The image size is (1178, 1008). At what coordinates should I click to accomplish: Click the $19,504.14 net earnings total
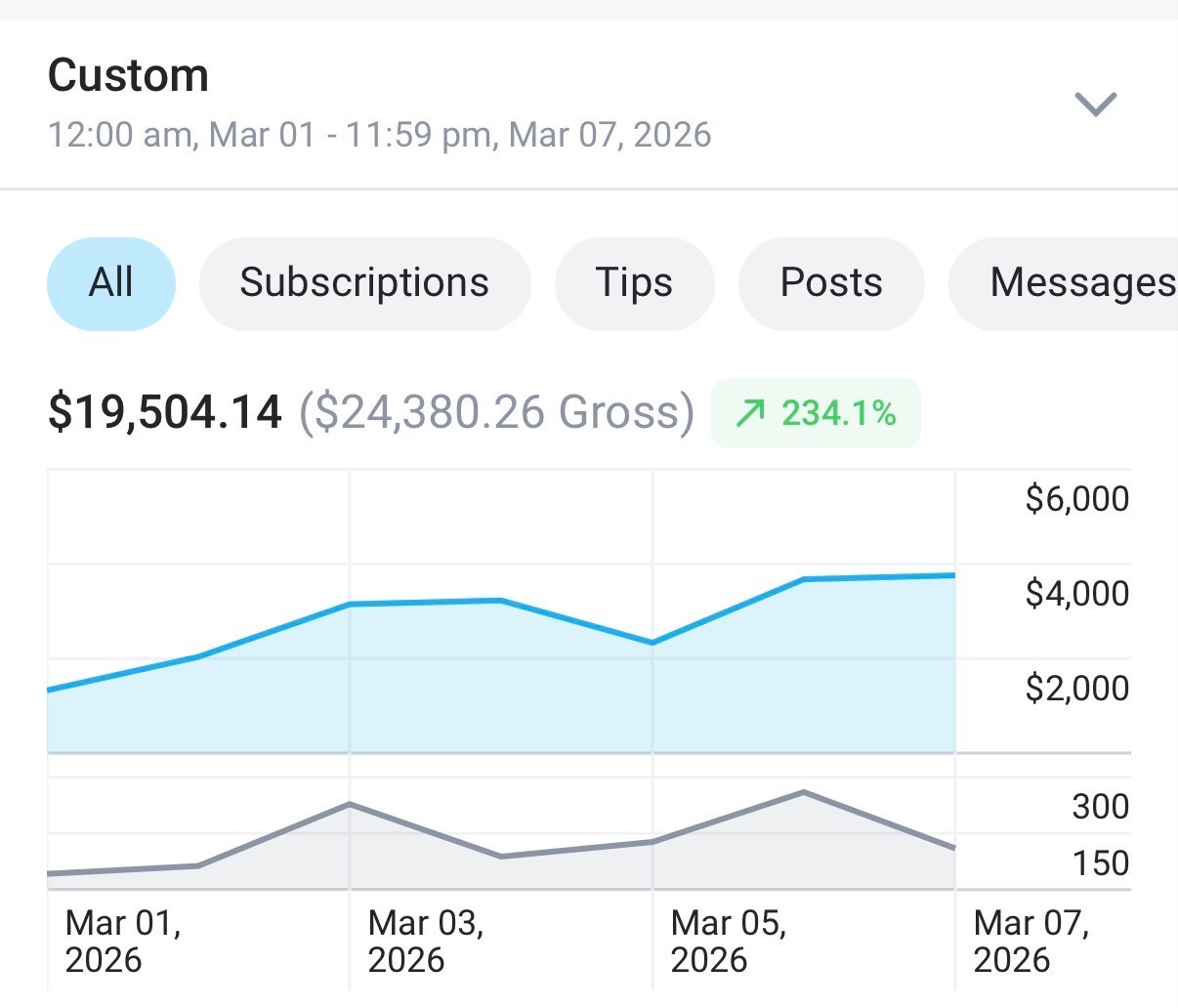(x=165, y=412)
